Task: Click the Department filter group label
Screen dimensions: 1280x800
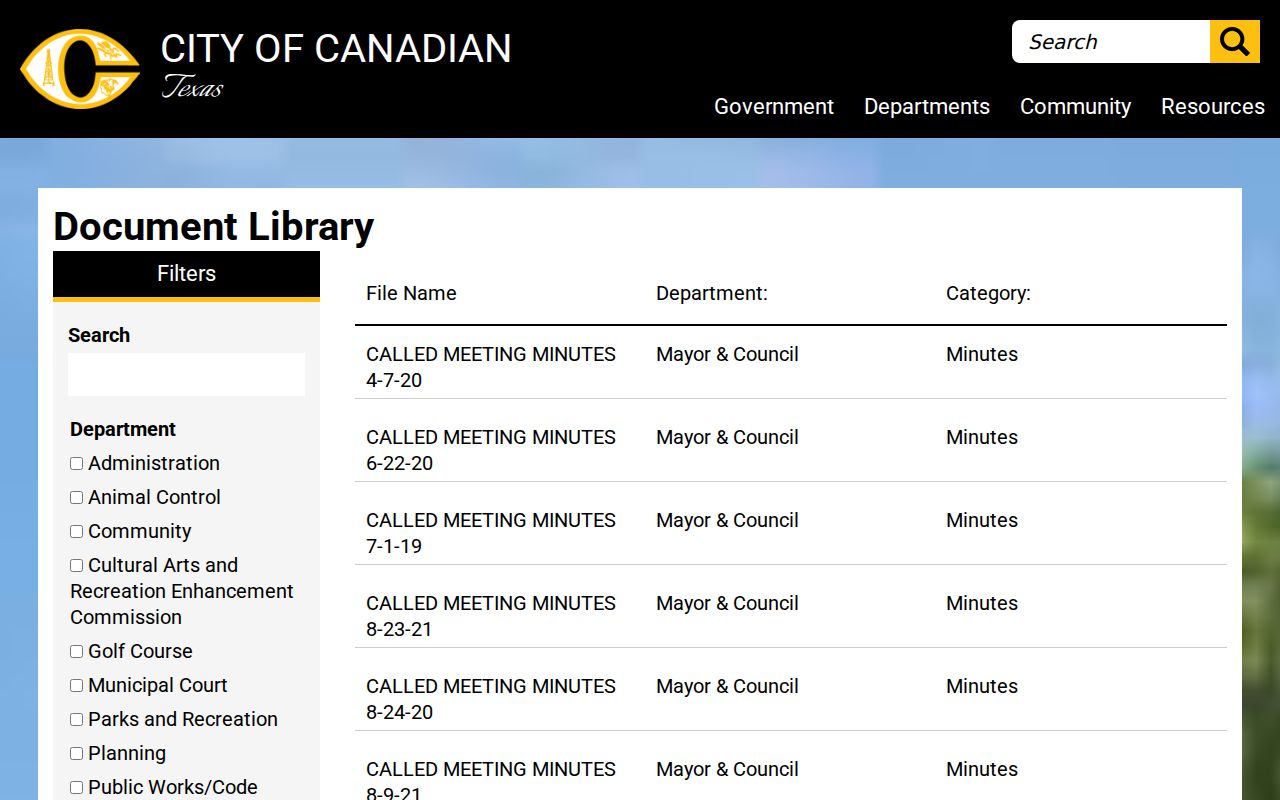Action: click(x=123, y=429)
